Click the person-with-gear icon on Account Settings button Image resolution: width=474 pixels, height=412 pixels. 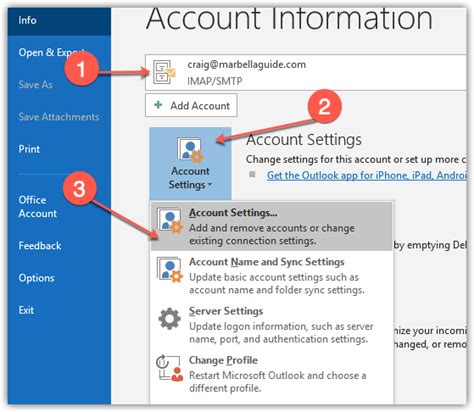click(x=191, y=150)
